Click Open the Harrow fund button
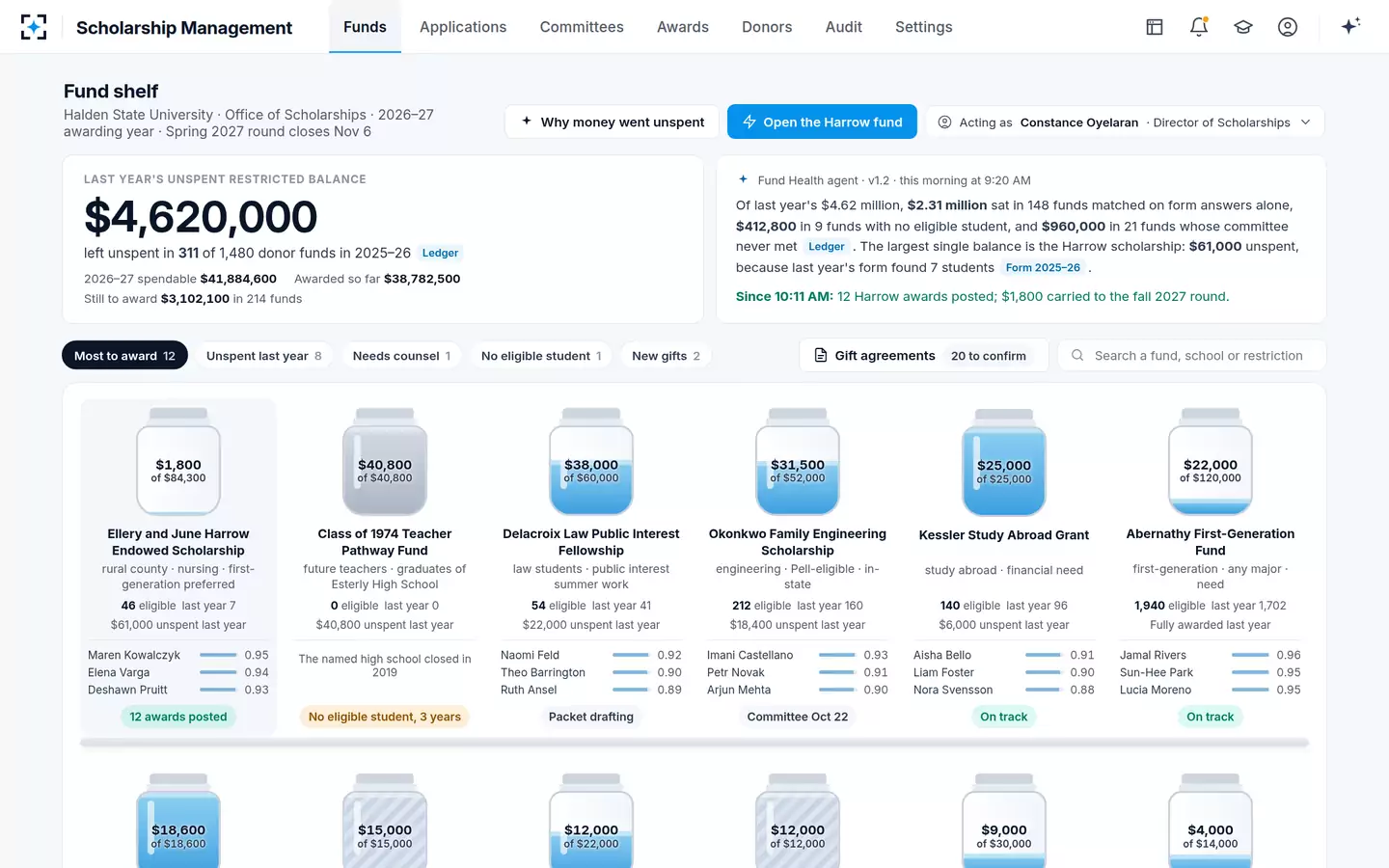This screenshot has height=868, width=1389. click(x=823, y=122)
